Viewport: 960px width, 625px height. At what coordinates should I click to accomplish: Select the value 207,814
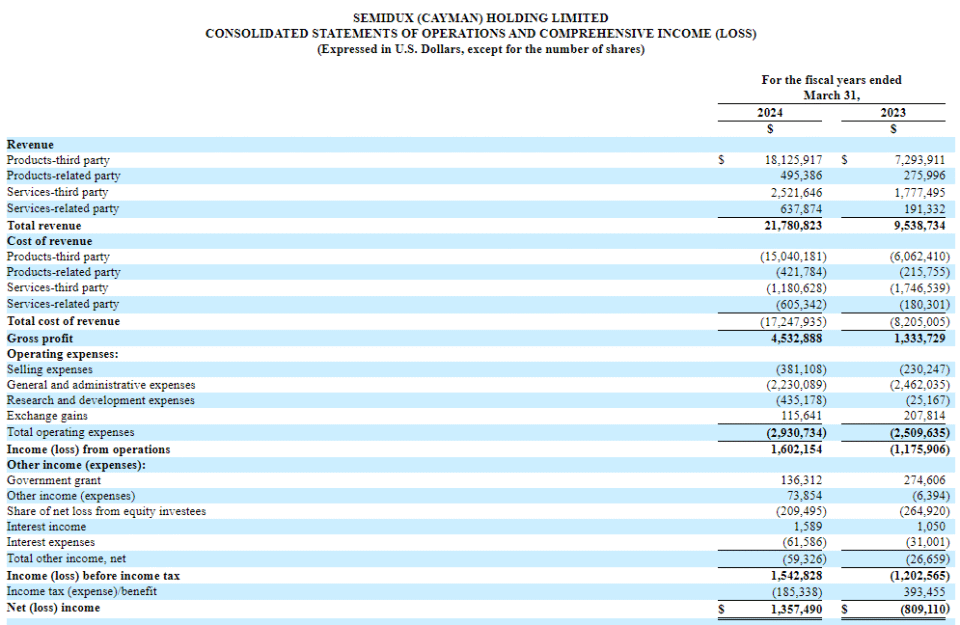[x=924, y=416]
